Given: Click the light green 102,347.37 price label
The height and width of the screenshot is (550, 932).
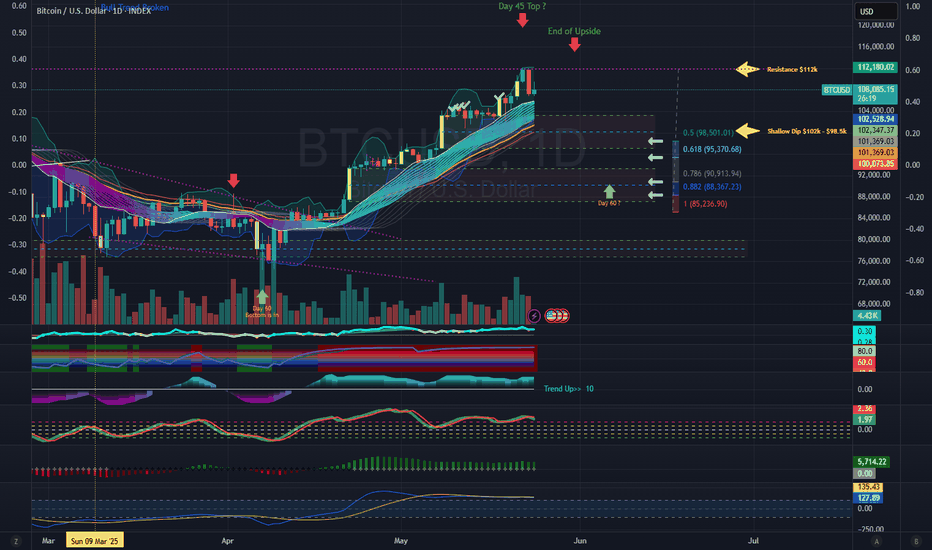Looking at the screenshot, I should click(x=875, y=130).
